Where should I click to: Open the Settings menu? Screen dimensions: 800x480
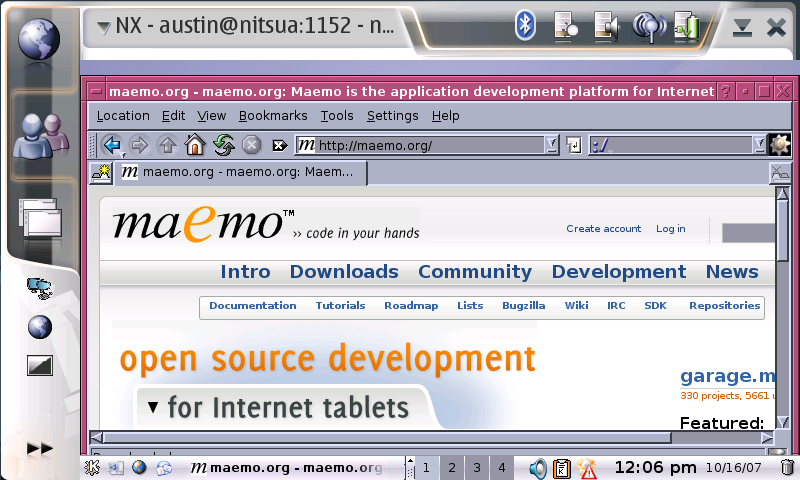[392, 116]
